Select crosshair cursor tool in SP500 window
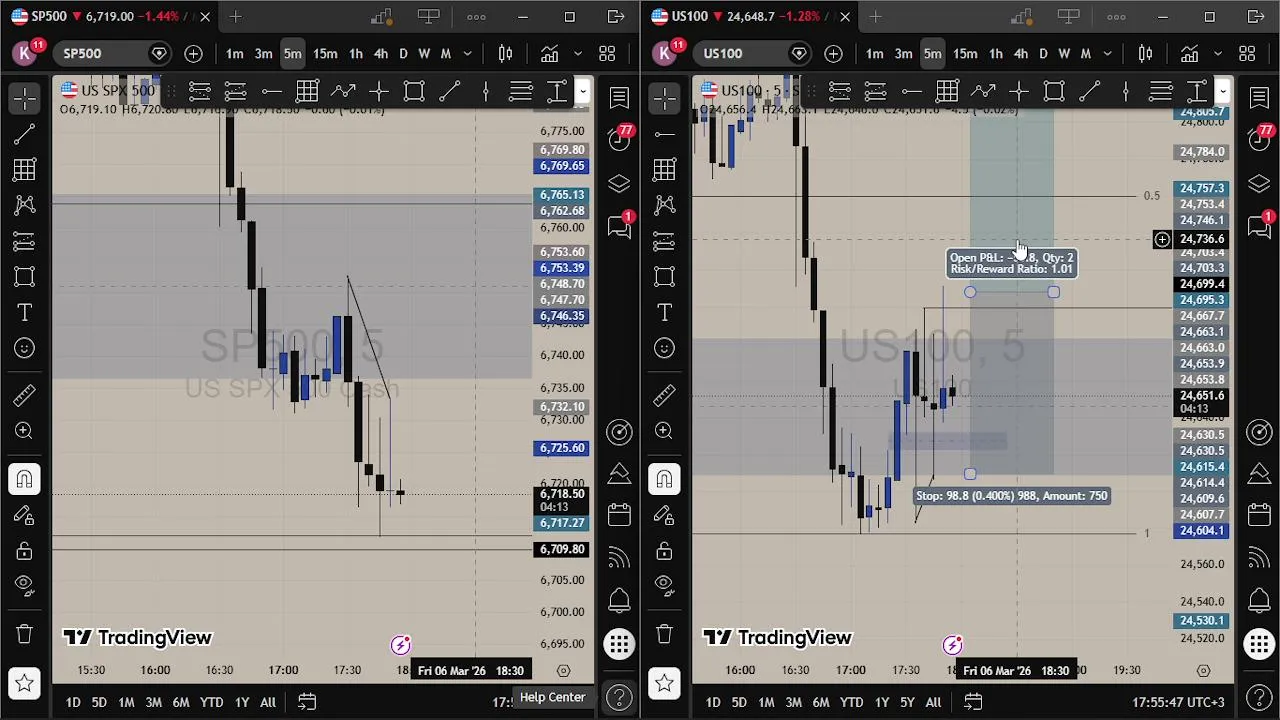 [25, 98]
